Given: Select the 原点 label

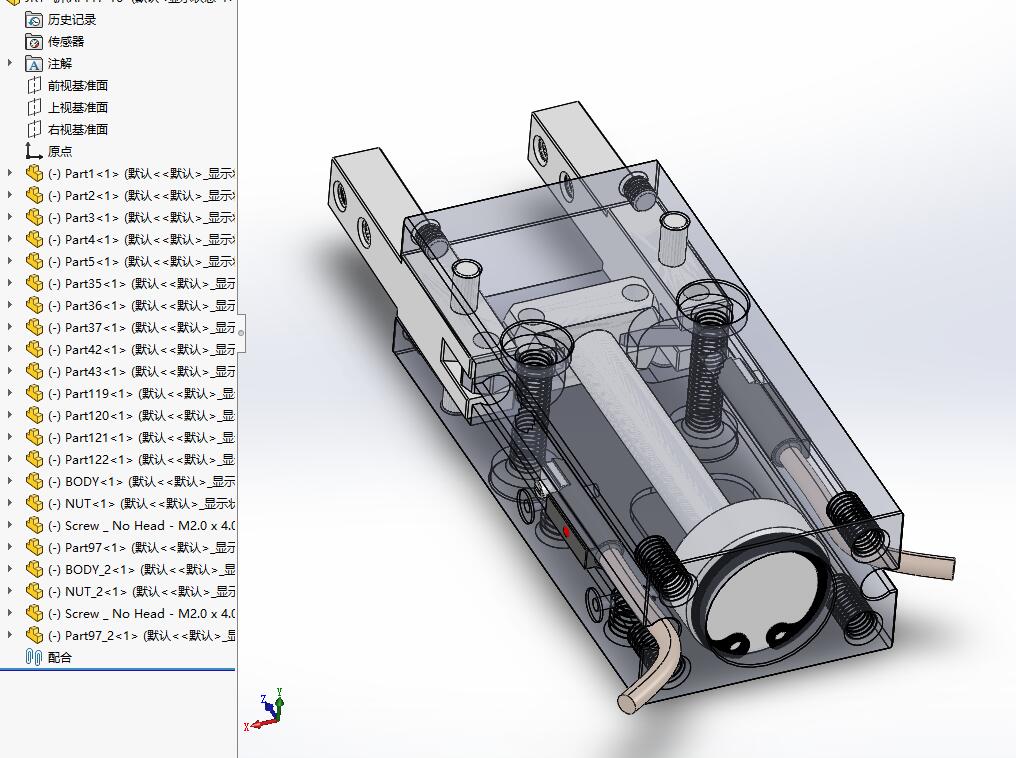Looking at the screenshot, I should (x=60, y=152).
